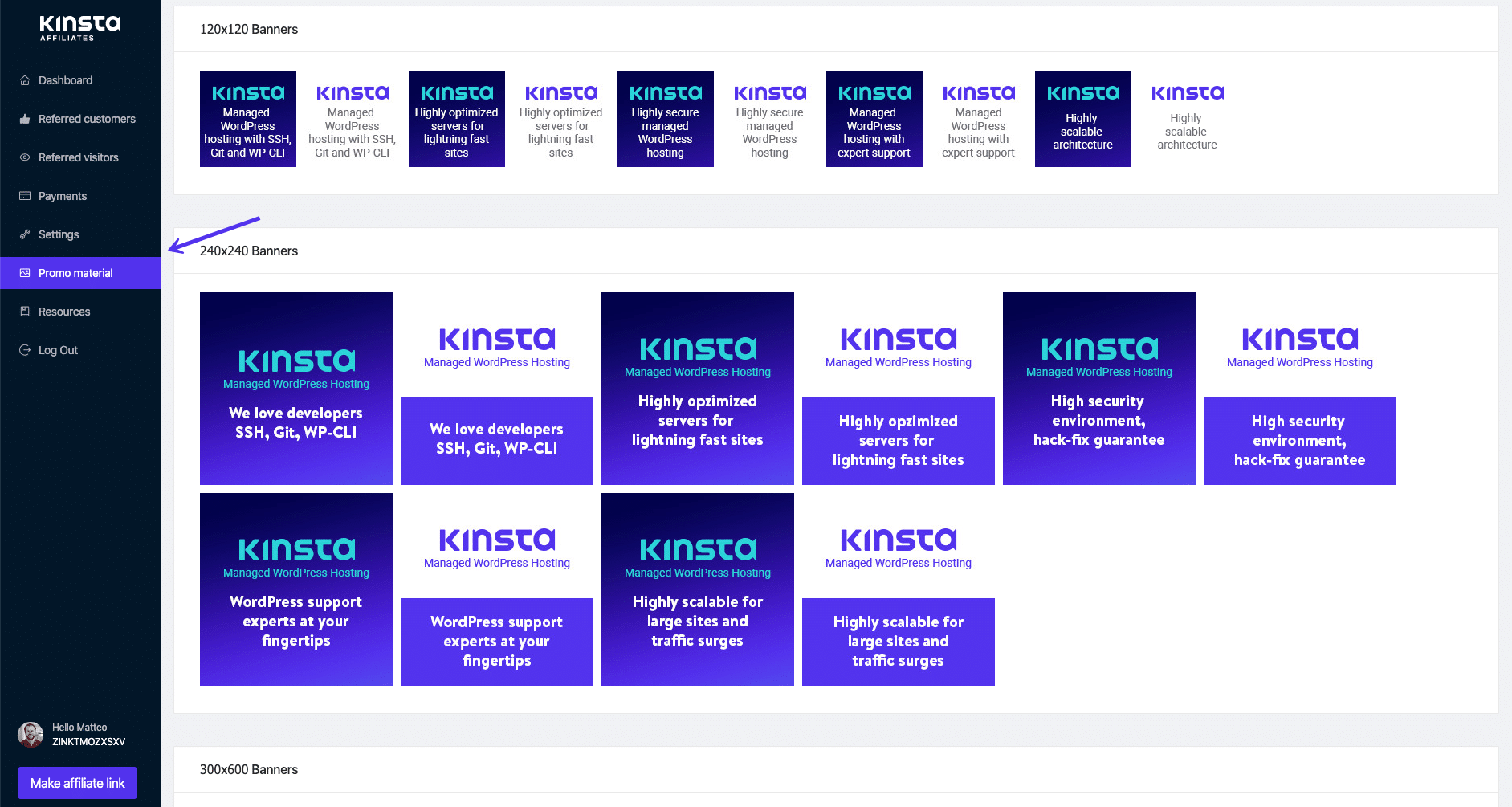1512x807 pixels.
Task: Select dark 240x240 'We love developers' banner
Action: point(296,389)
